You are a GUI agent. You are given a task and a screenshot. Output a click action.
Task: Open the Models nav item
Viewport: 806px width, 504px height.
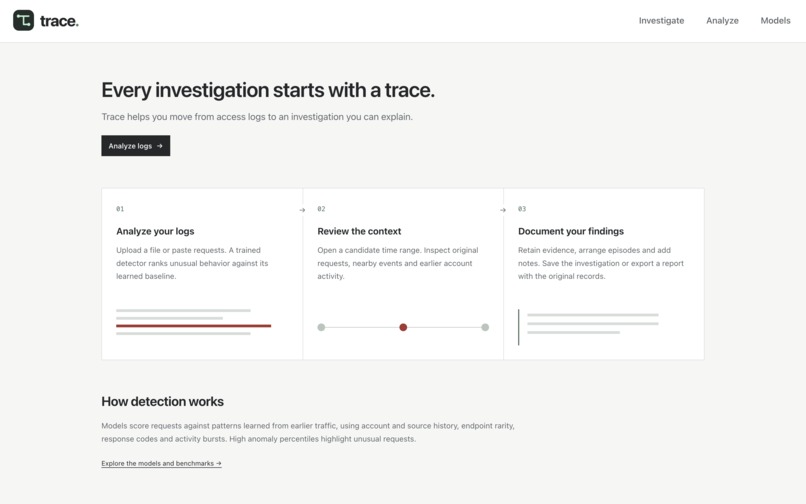775,21
